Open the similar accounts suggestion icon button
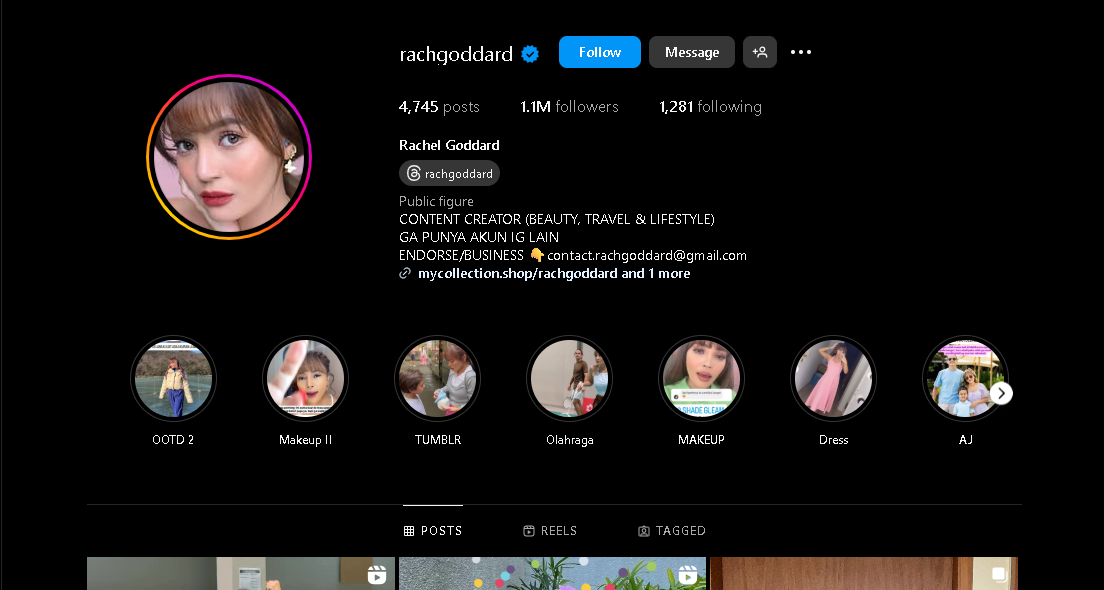This screenshot has height=590, width=1104. pyautogui.click(x=760, y=52)
